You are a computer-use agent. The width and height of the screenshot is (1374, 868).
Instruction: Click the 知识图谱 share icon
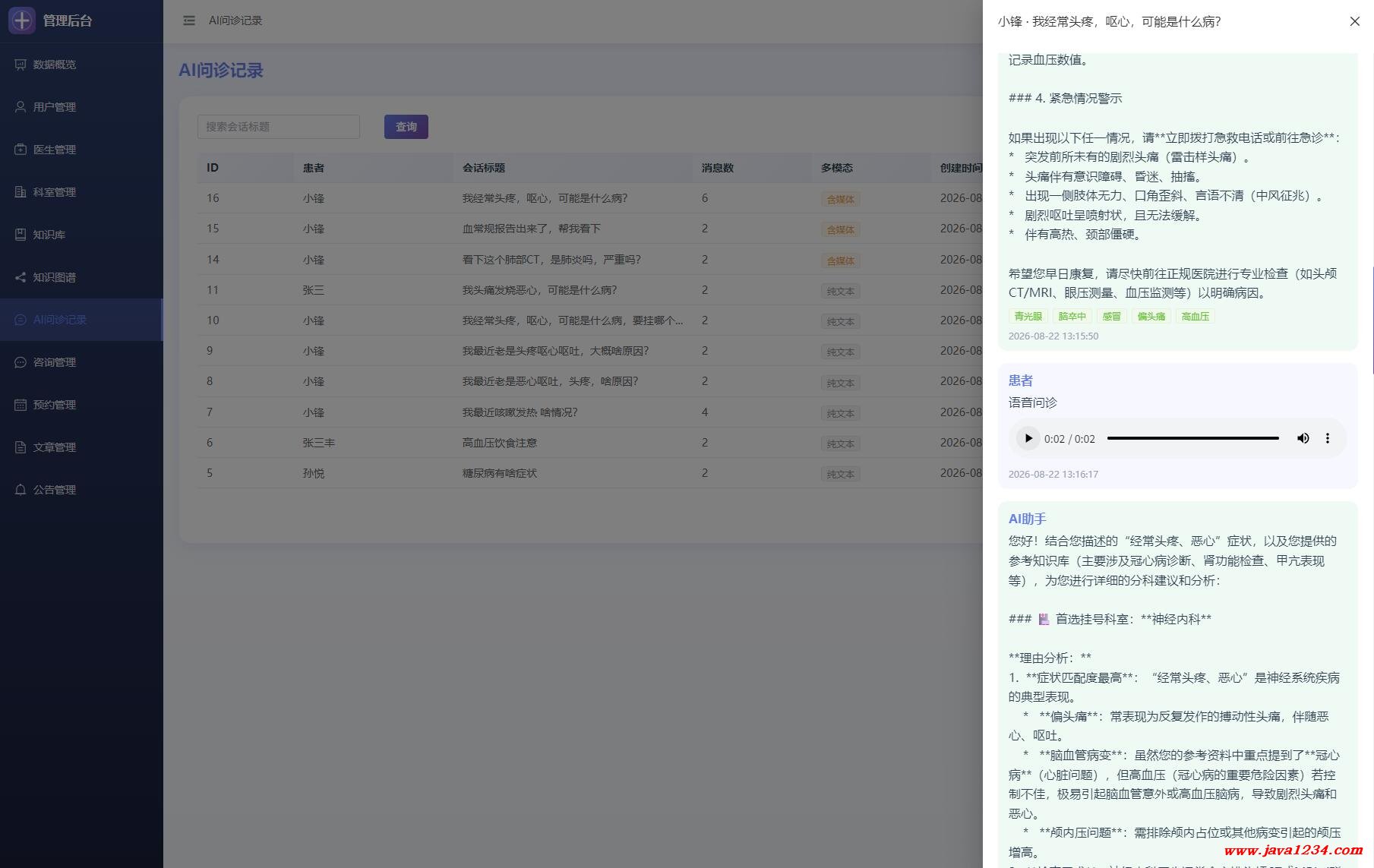tap(21, 277)
